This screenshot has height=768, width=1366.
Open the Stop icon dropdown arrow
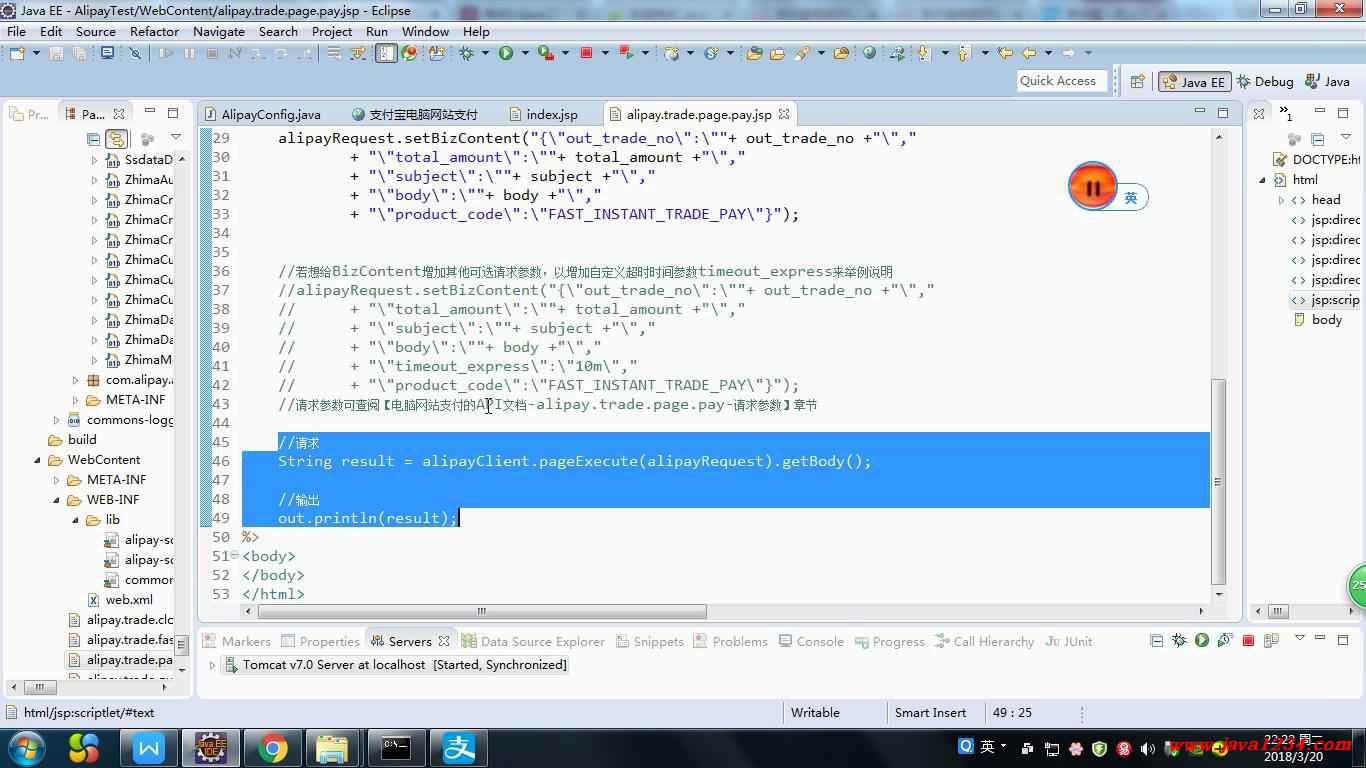pos(604,53)
